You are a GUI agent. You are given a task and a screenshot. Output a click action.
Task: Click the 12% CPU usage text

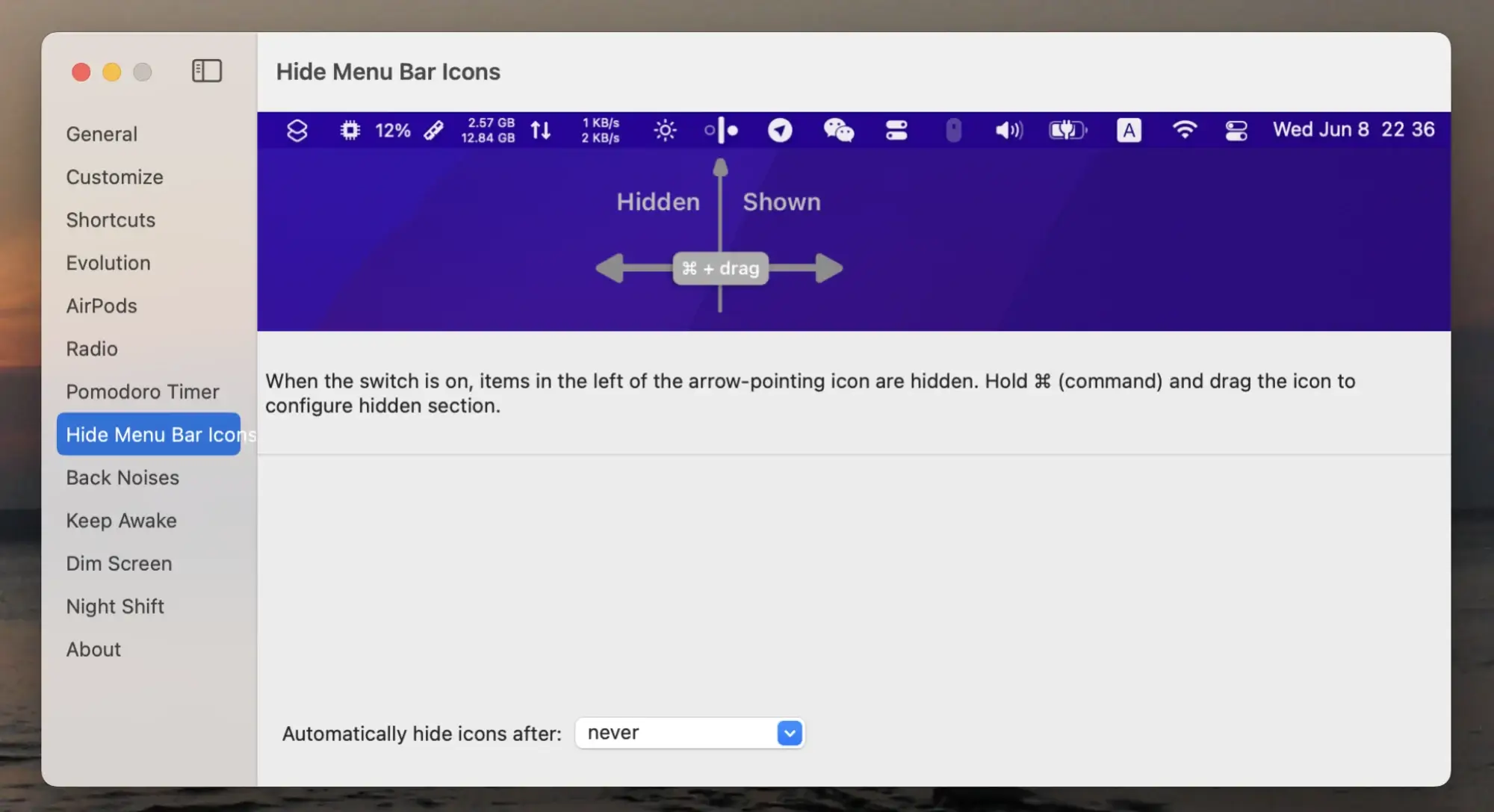pos(393,131)
